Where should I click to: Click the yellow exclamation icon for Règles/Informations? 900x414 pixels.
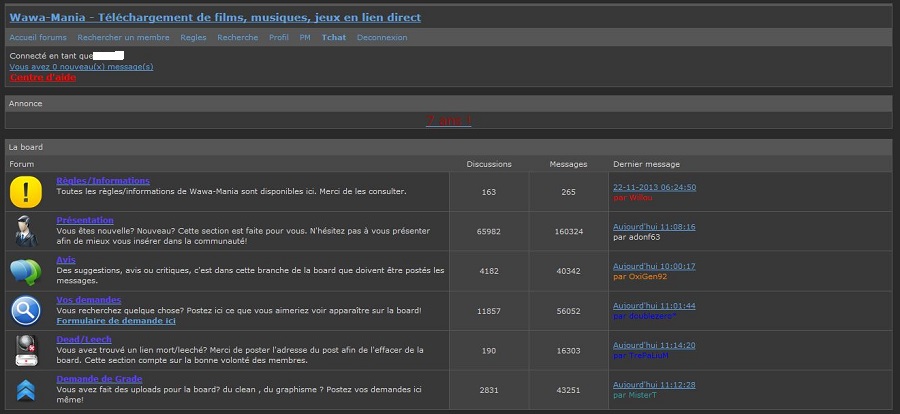click(x=26, y=192)
